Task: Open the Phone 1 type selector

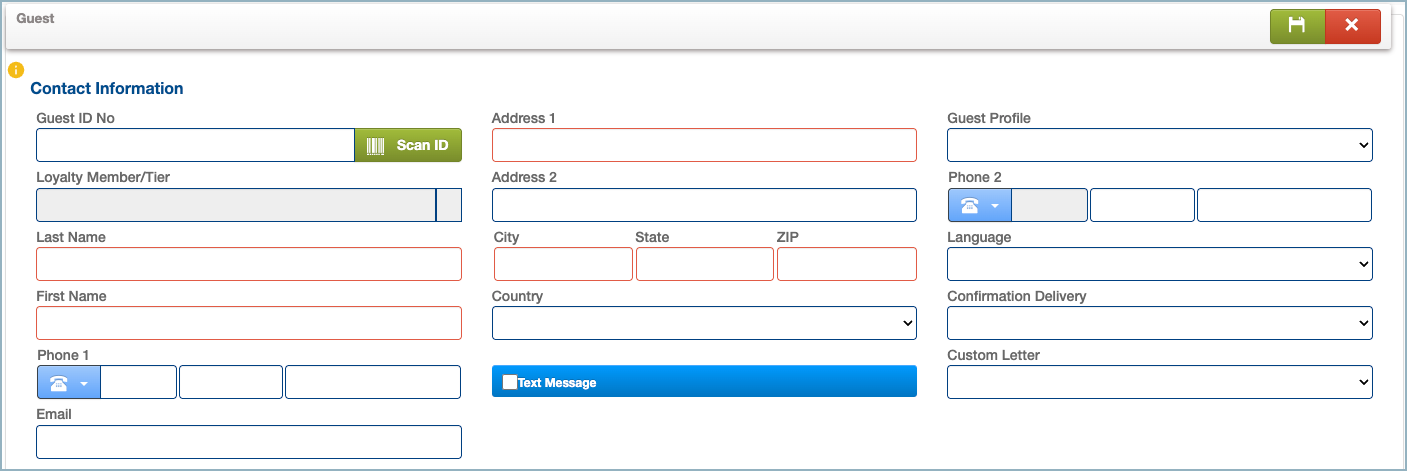Action: point(69,382)
